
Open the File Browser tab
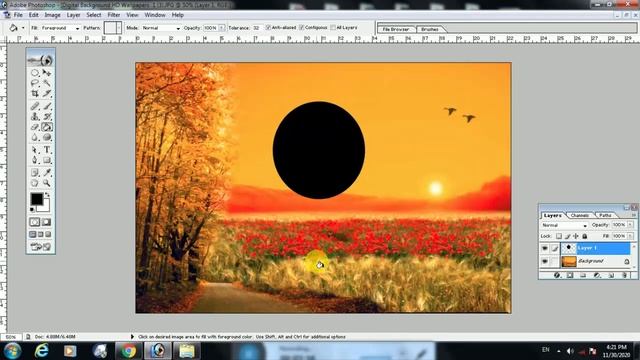tap(396, 29)
